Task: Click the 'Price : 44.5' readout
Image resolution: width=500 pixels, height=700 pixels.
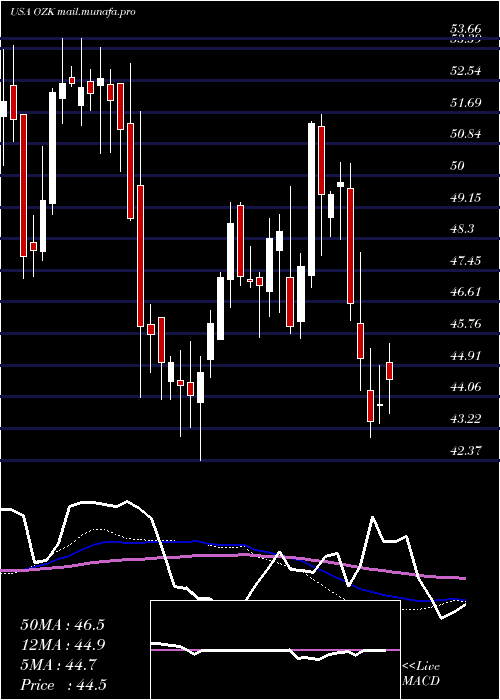Action: point(63,685)
